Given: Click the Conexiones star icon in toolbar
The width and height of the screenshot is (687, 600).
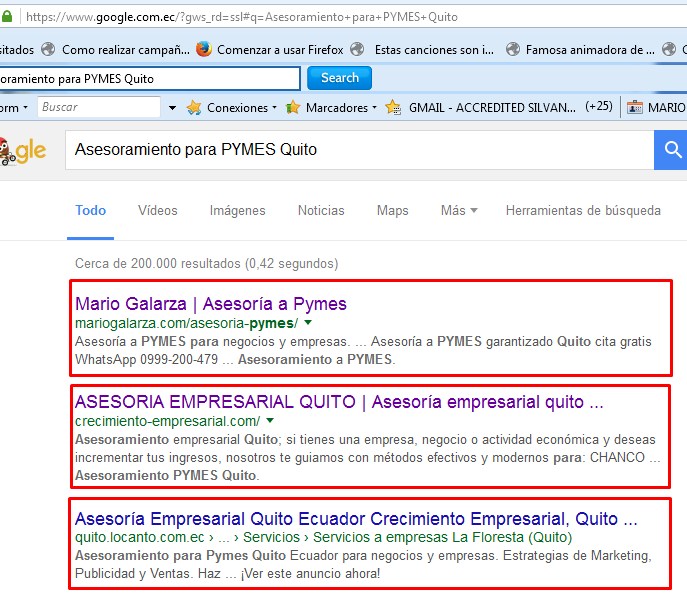Looking at the screenshot, I should tap(195, 107).
